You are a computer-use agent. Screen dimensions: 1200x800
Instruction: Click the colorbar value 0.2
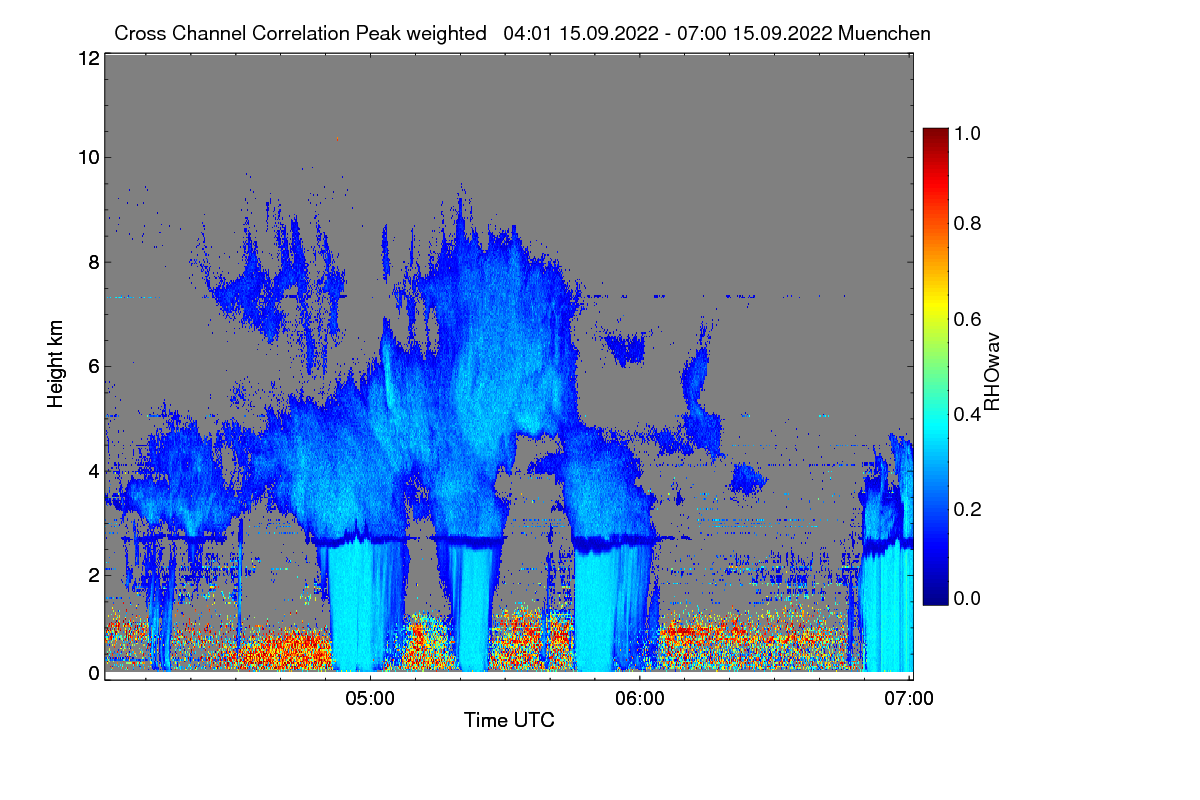click(x=966, y=509)
